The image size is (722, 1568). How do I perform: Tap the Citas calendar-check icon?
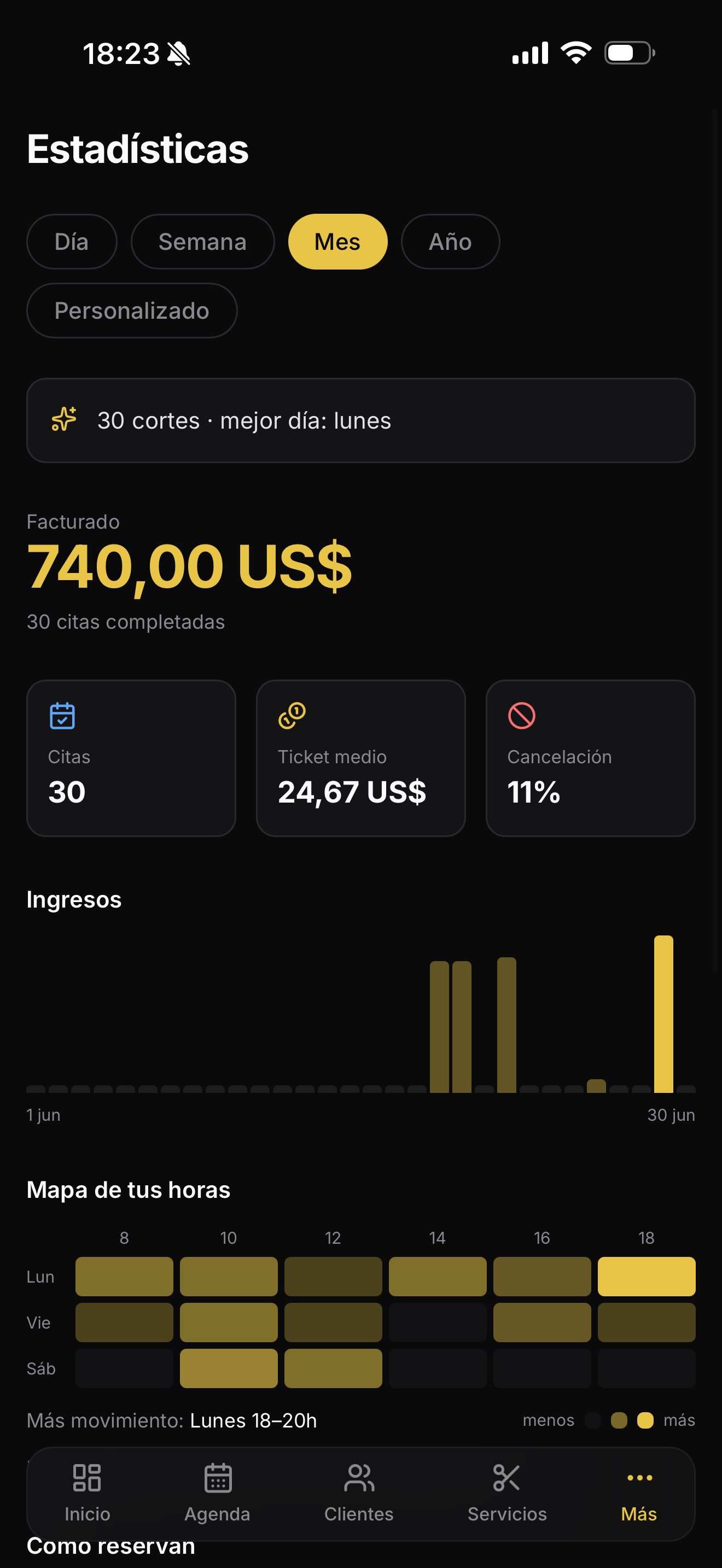(62, 716)
